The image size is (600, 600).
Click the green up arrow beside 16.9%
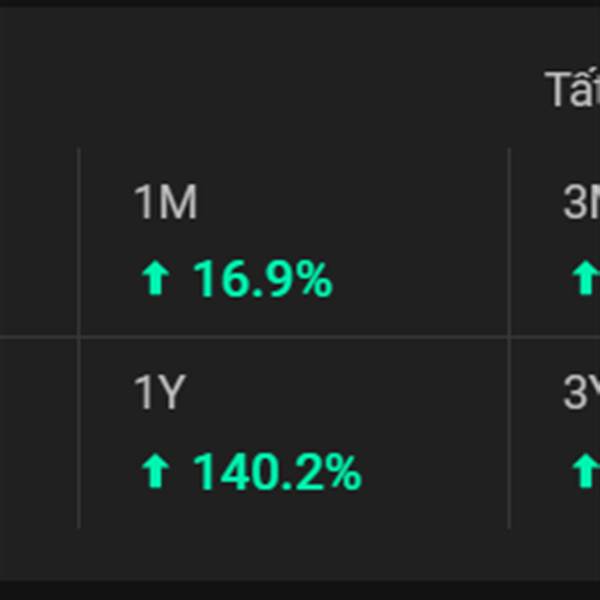154,281
